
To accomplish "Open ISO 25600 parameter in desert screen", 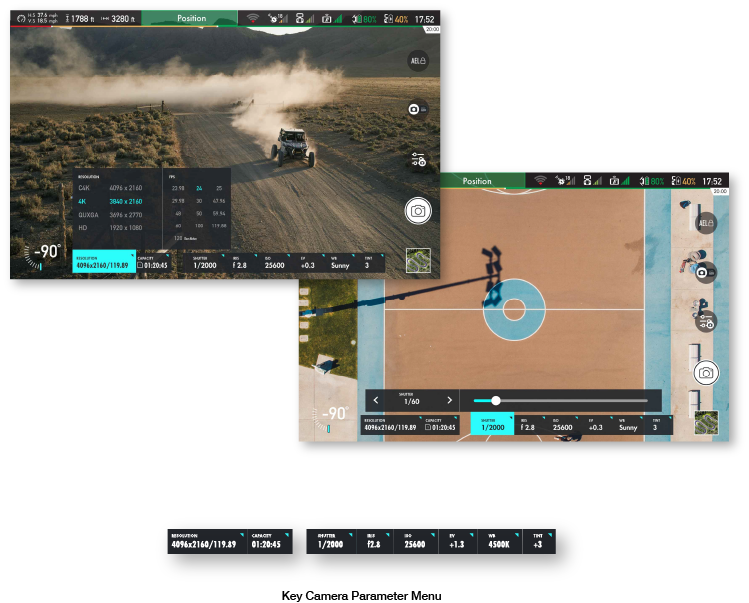I will 275,263.
